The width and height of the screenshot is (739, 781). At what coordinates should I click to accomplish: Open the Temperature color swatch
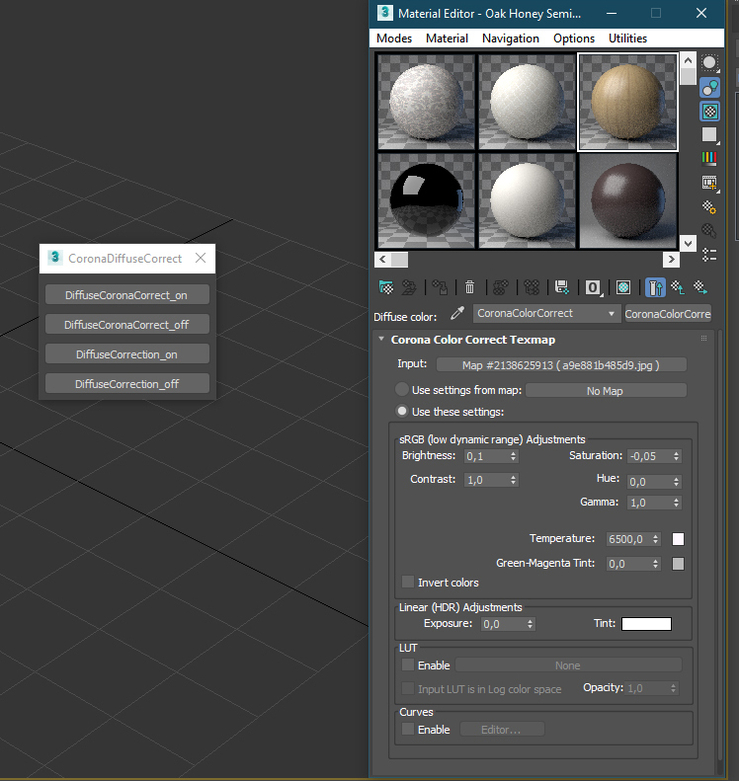(x=678, y=539)
